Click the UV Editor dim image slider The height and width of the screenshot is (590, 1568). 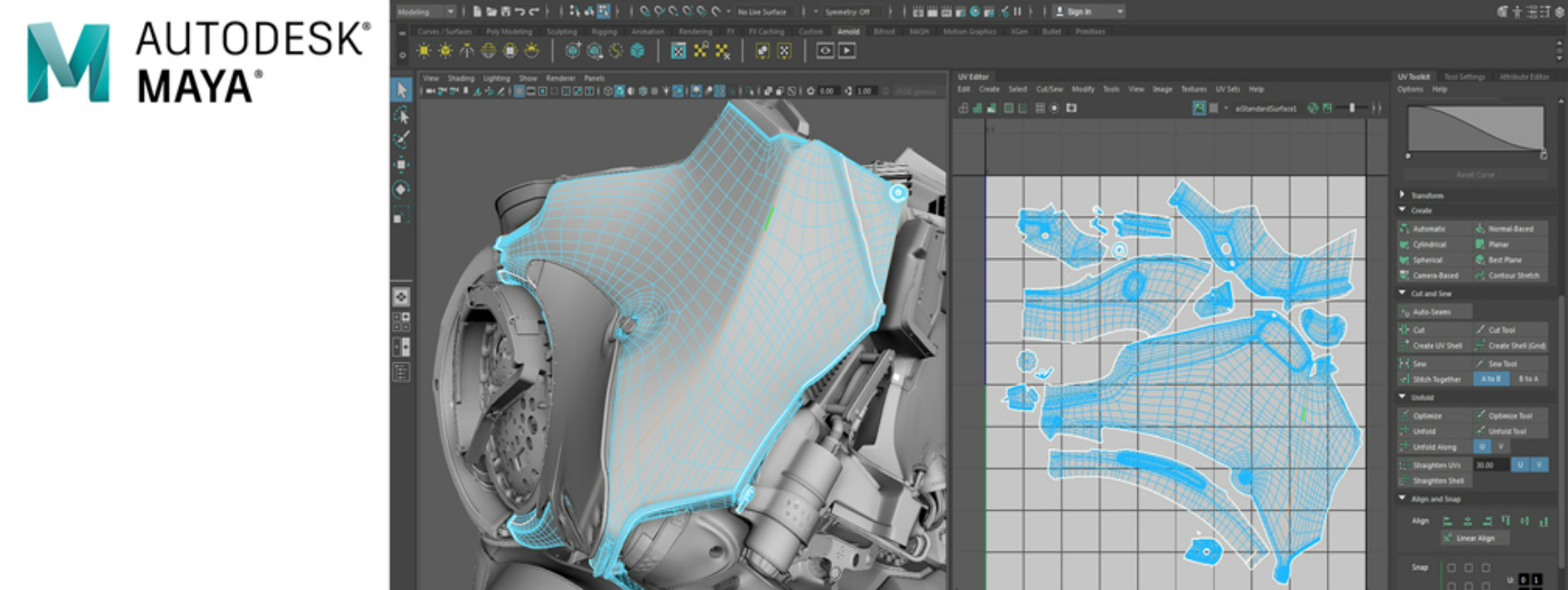click(x=1353, y=108)
